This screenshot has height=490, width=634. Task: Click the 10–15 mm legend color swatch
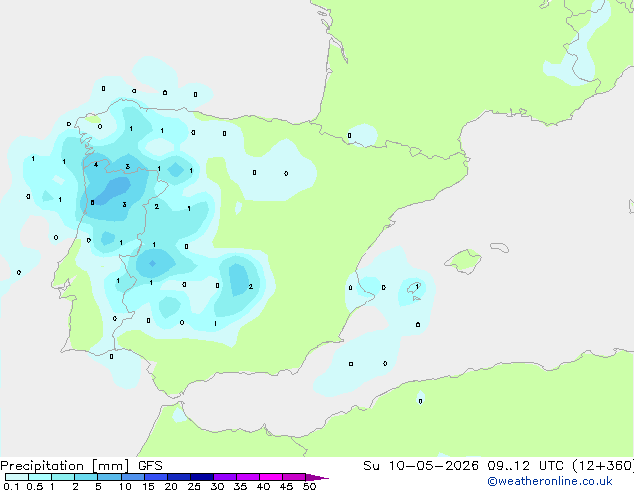133,477
